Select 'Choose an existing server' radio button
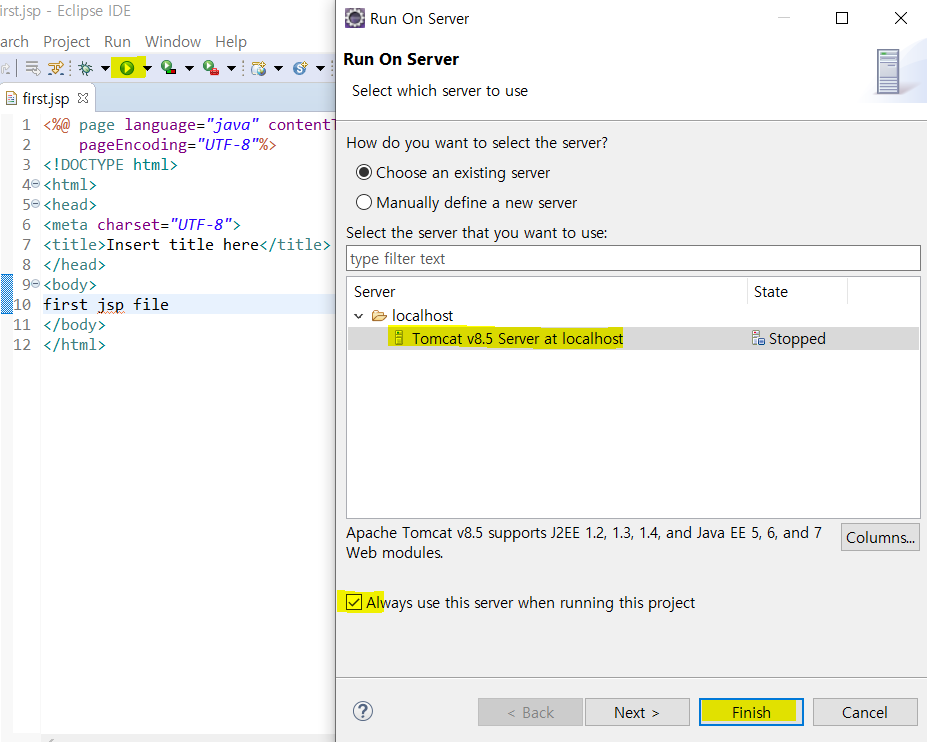This screenshot has width=927, height=742. (364, 173)
